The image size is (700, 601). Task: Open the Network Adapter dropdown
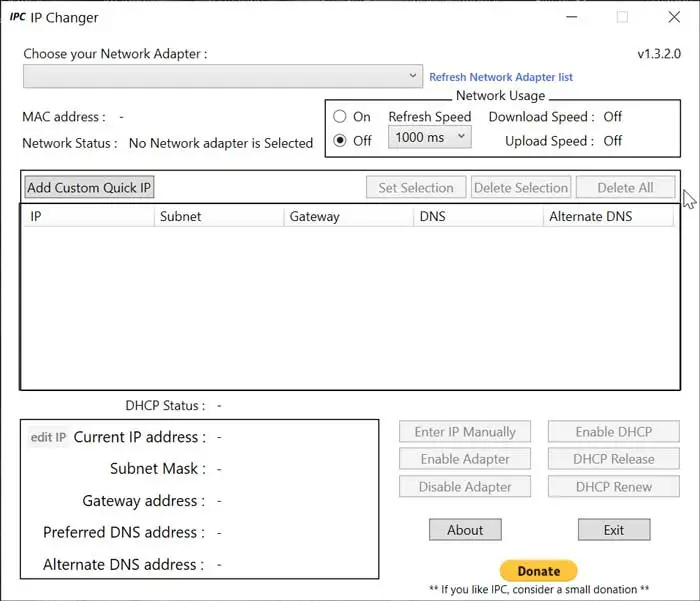pos(223,76)
